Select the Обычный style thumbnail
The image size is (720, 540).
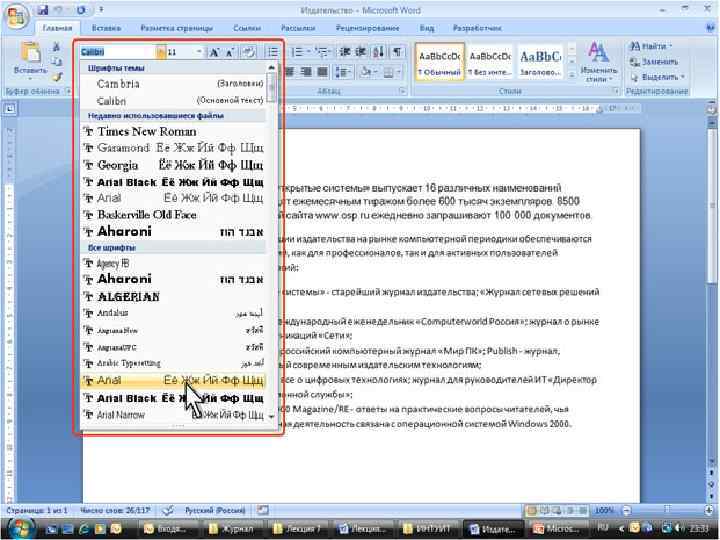point(440,62)
